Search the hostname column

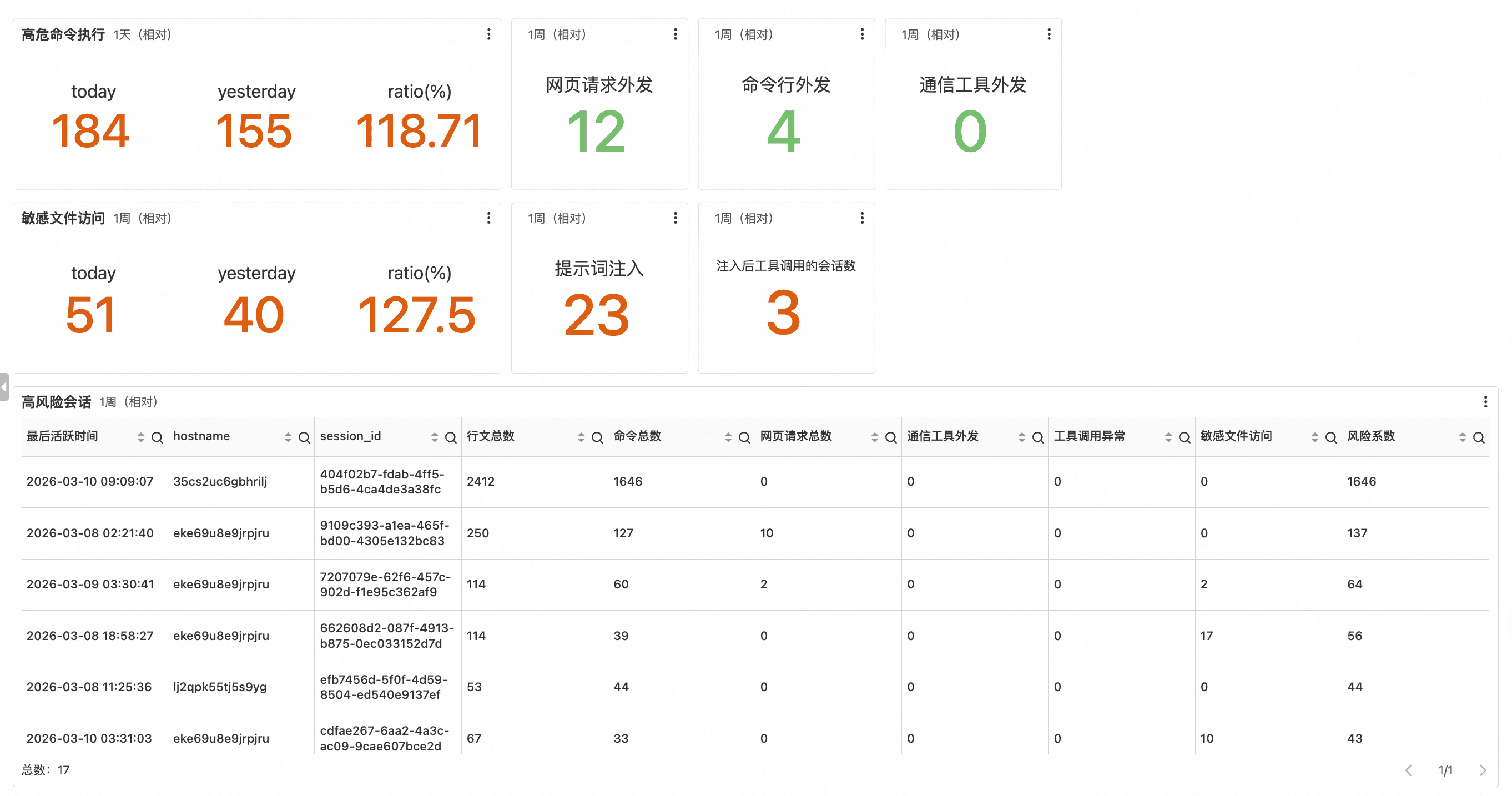(x=304, y=437)
